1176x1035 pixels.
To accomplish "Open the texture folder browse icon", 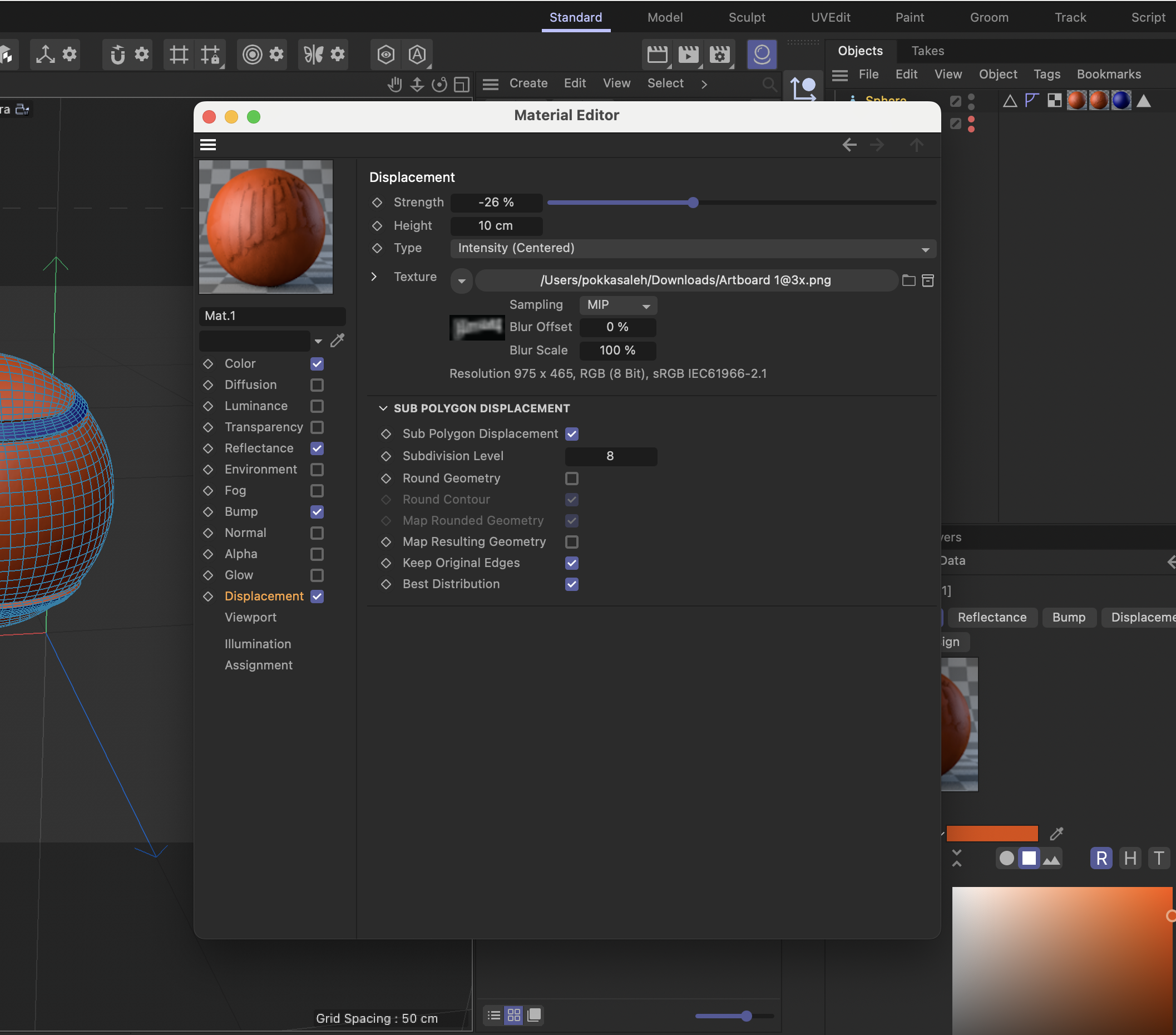I will [x=908, y=280].
